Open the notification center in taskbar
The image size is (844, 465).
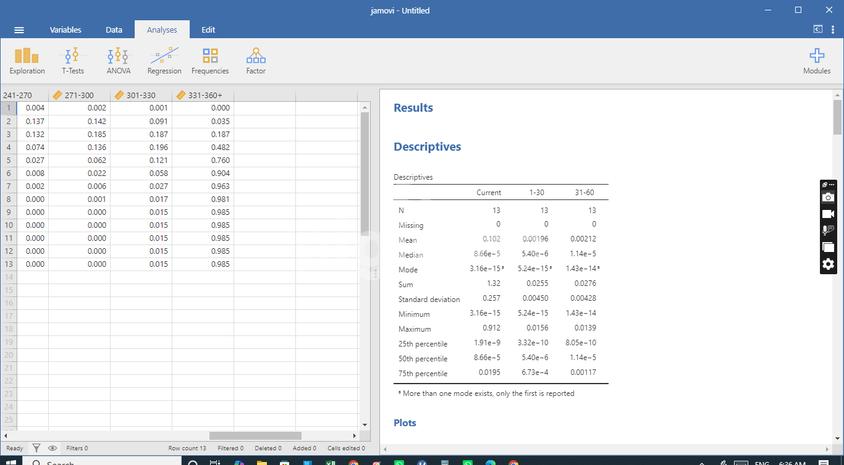click(824, 462)
